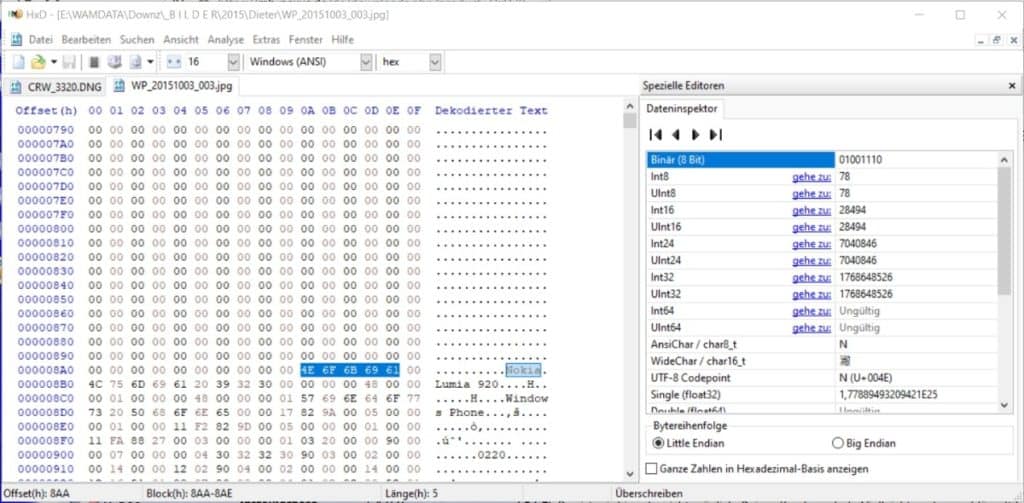Open disk using the drive icon

pos(115,63)
